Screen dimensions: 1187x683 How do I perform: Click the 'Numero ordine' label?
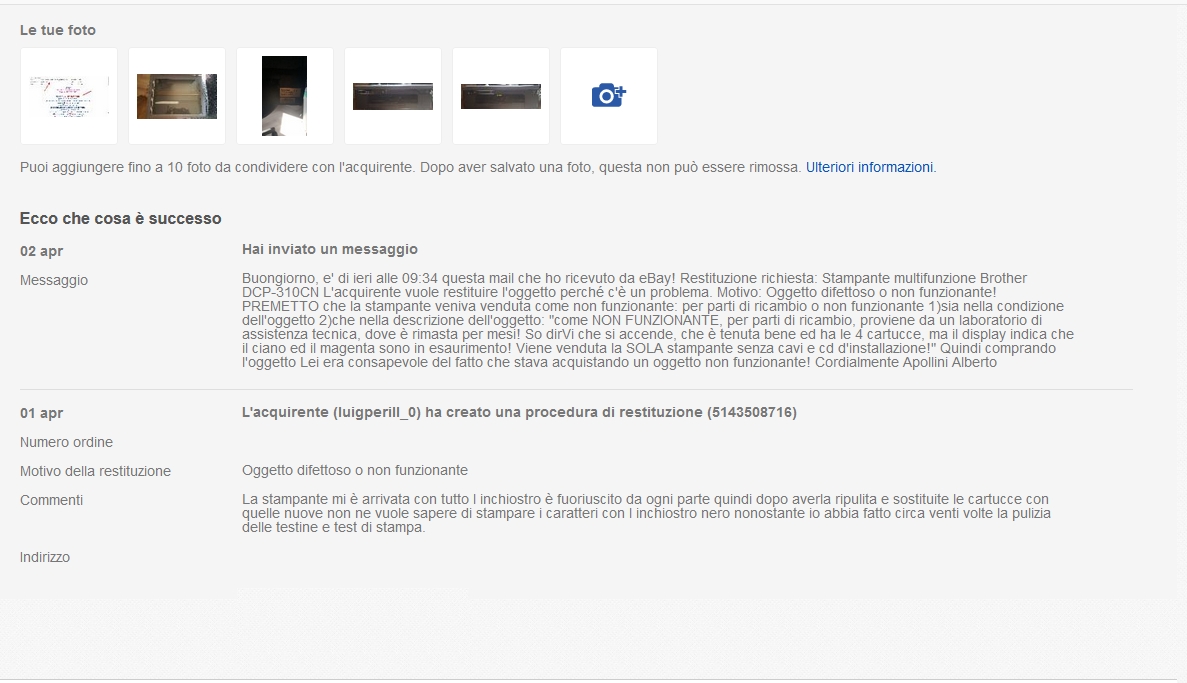(x=66, y=442)
